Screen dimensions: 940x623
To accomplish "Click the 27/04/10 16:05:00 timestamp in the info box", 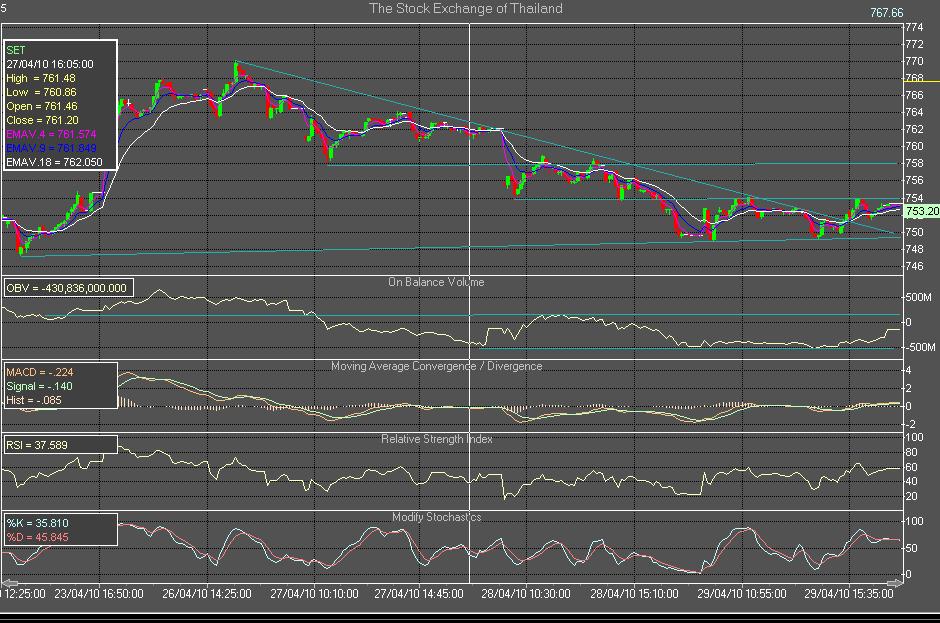I will coord(50,64).
